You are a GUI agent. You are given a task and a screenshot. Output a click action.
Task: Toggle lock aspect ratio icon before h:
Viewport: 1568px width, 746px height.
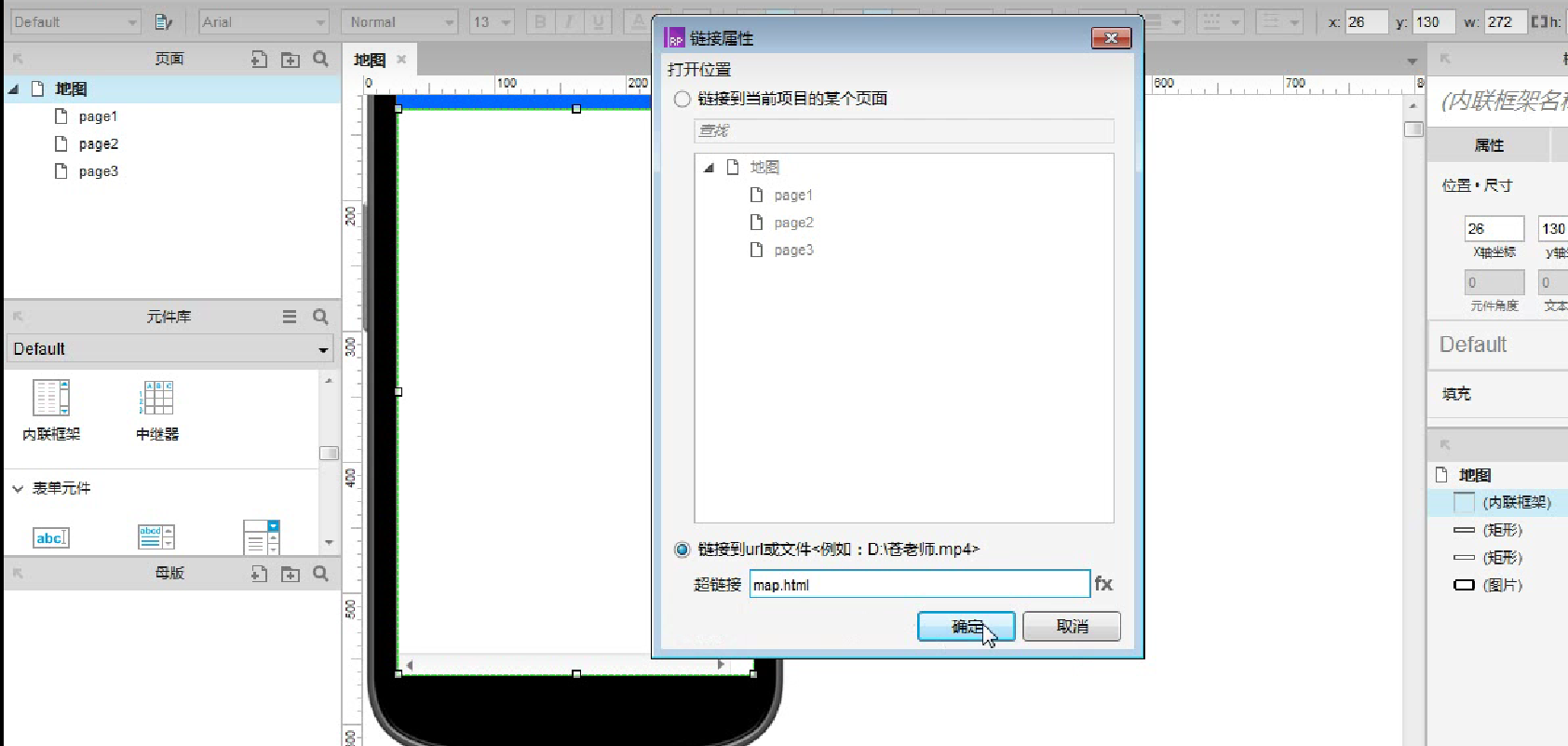[x=1538, y=21]
